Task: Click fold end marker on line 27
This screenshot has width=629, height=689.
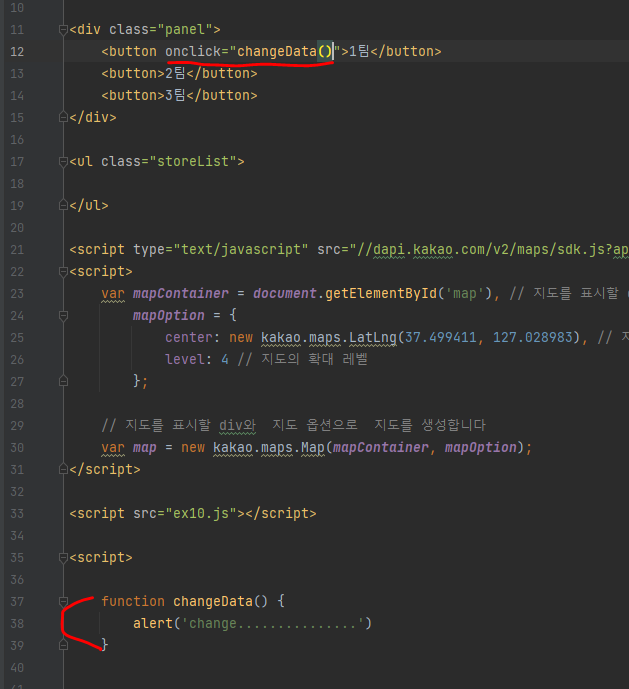Action: pyautogui.click(x=63, y=381)
